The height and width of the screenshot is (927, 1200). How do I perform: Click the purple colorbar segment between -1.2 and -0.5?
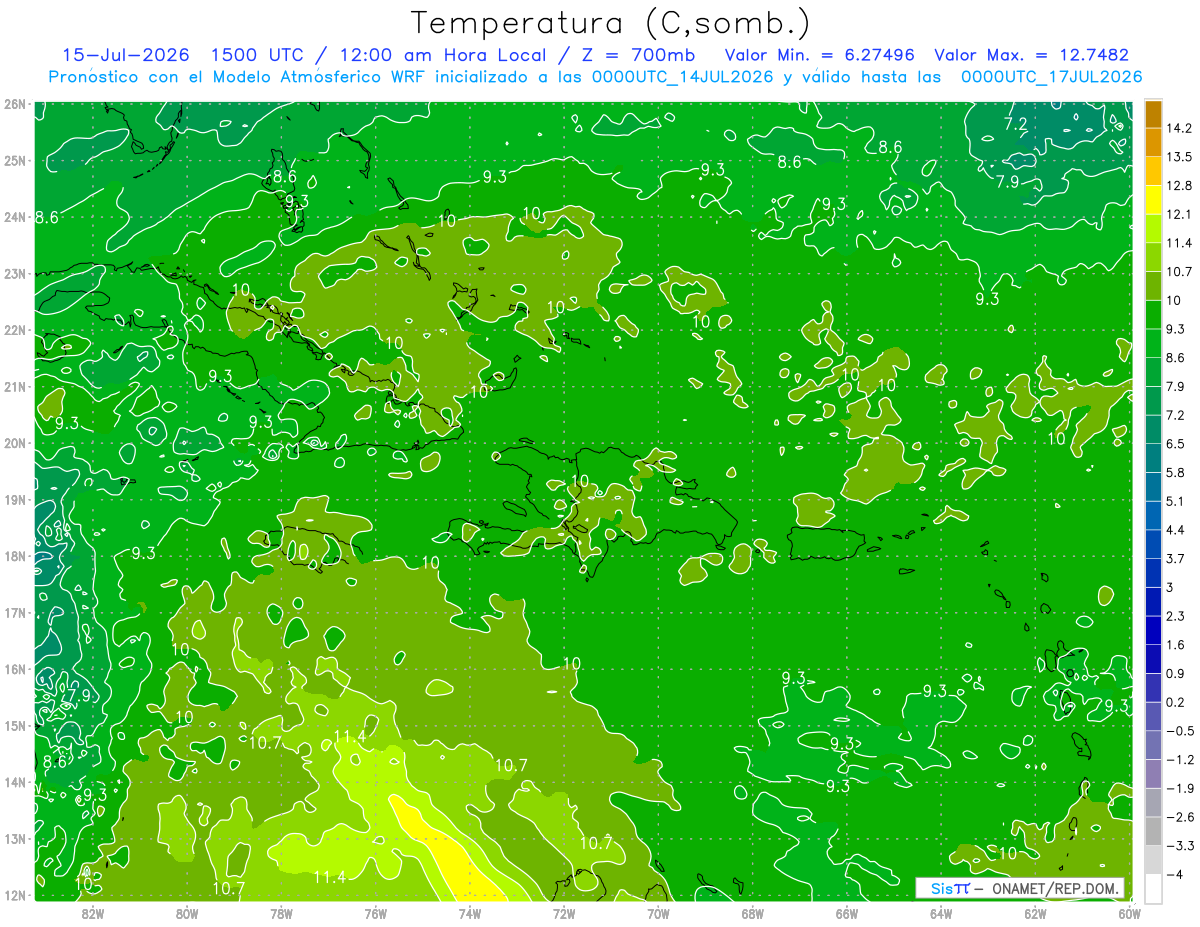click(1153, 745)
